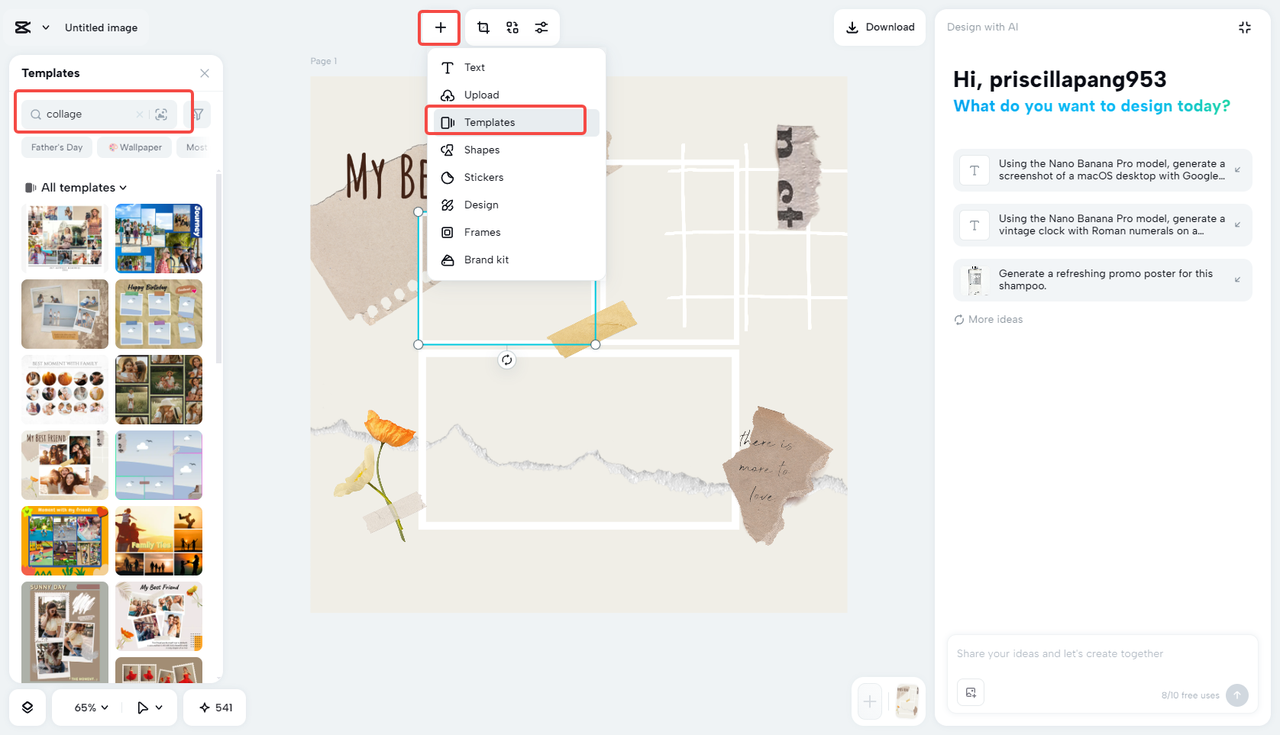Click the magnifier search icon
The width and height of the screenshot is (1280, 735).
(x=36, y=115)
